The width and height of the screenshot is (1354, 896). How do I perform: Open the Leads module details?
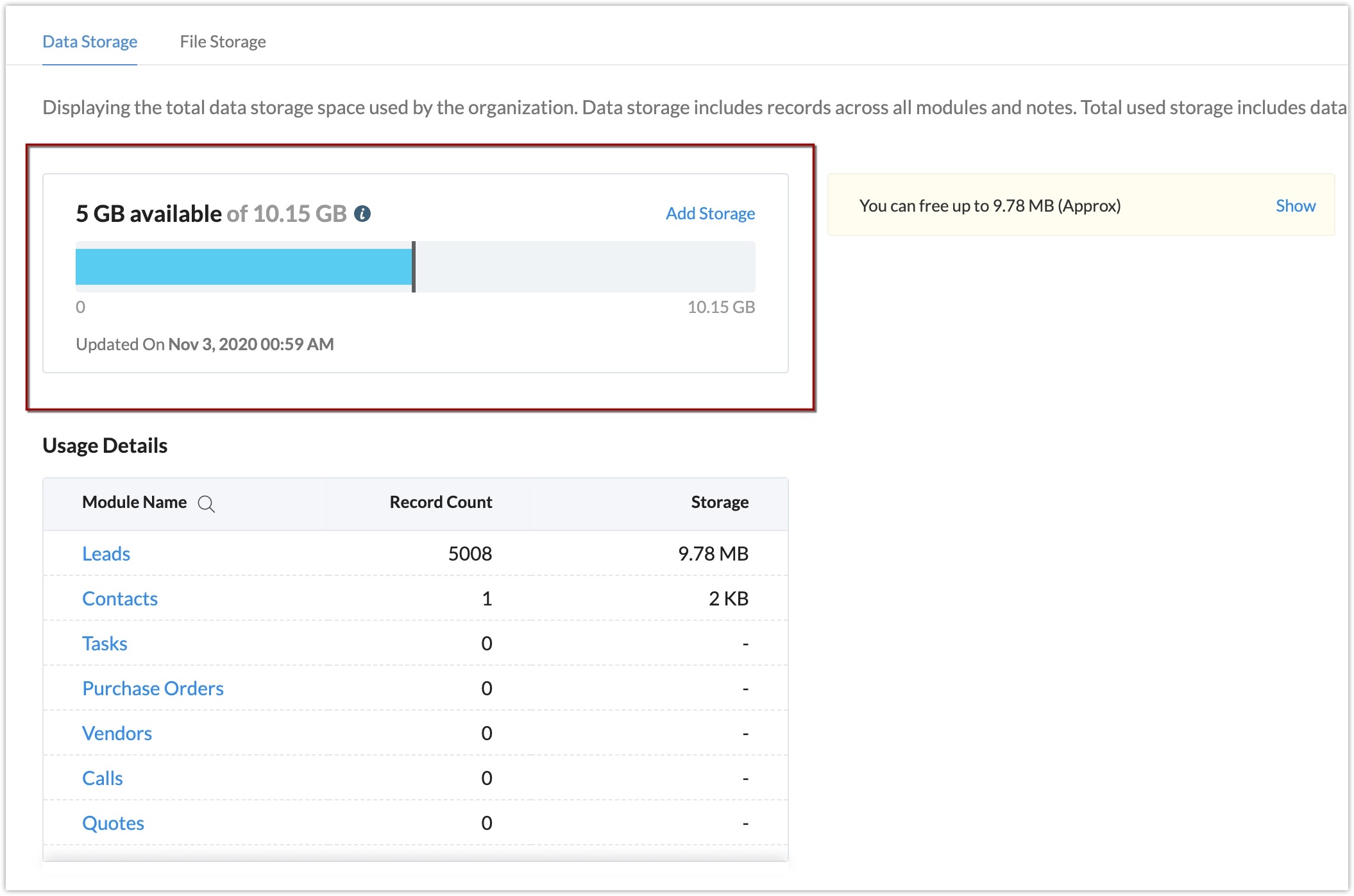tap(106, 553)
